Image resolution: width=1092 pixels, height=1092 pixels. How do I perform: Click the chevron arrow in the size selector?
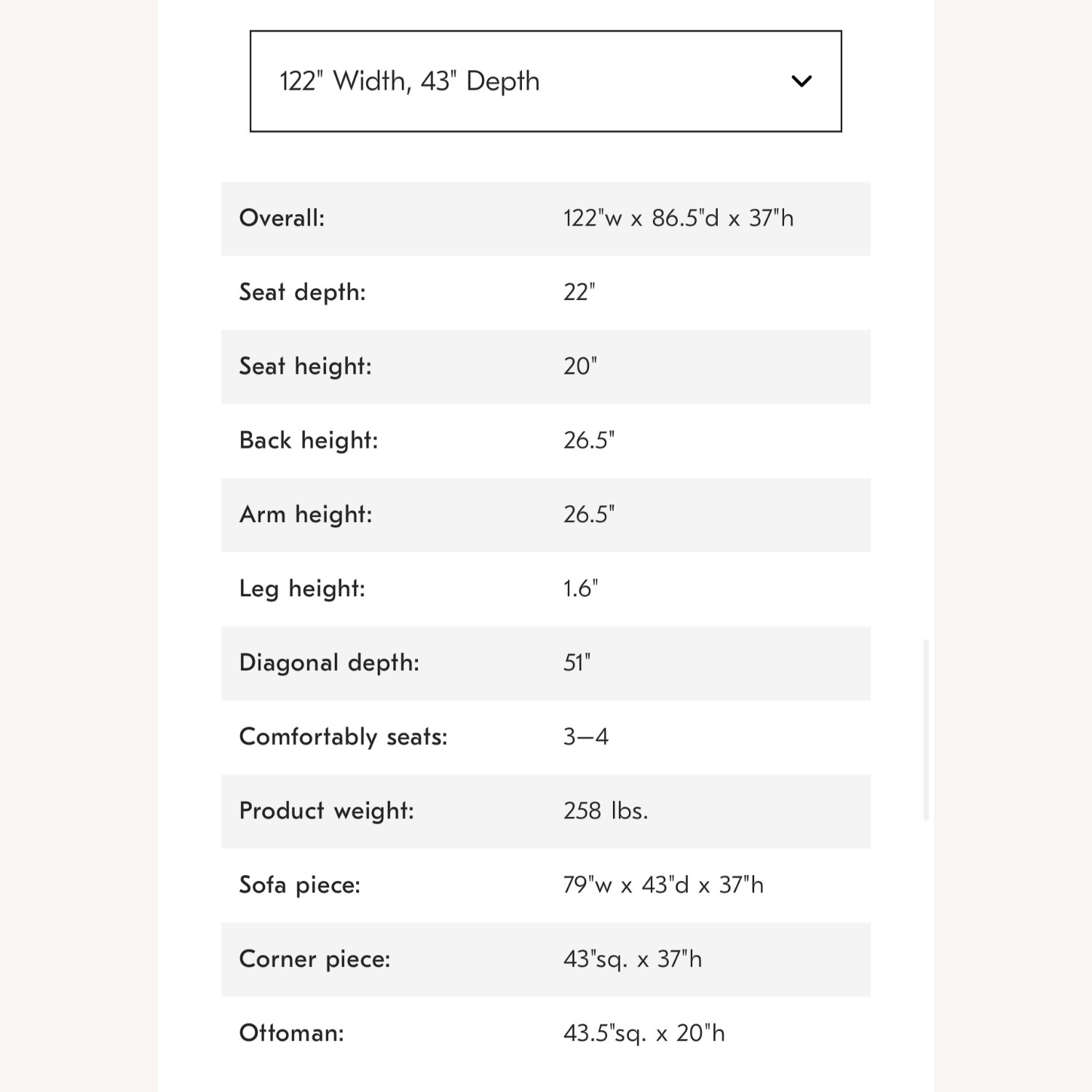[x=801, y=81]
